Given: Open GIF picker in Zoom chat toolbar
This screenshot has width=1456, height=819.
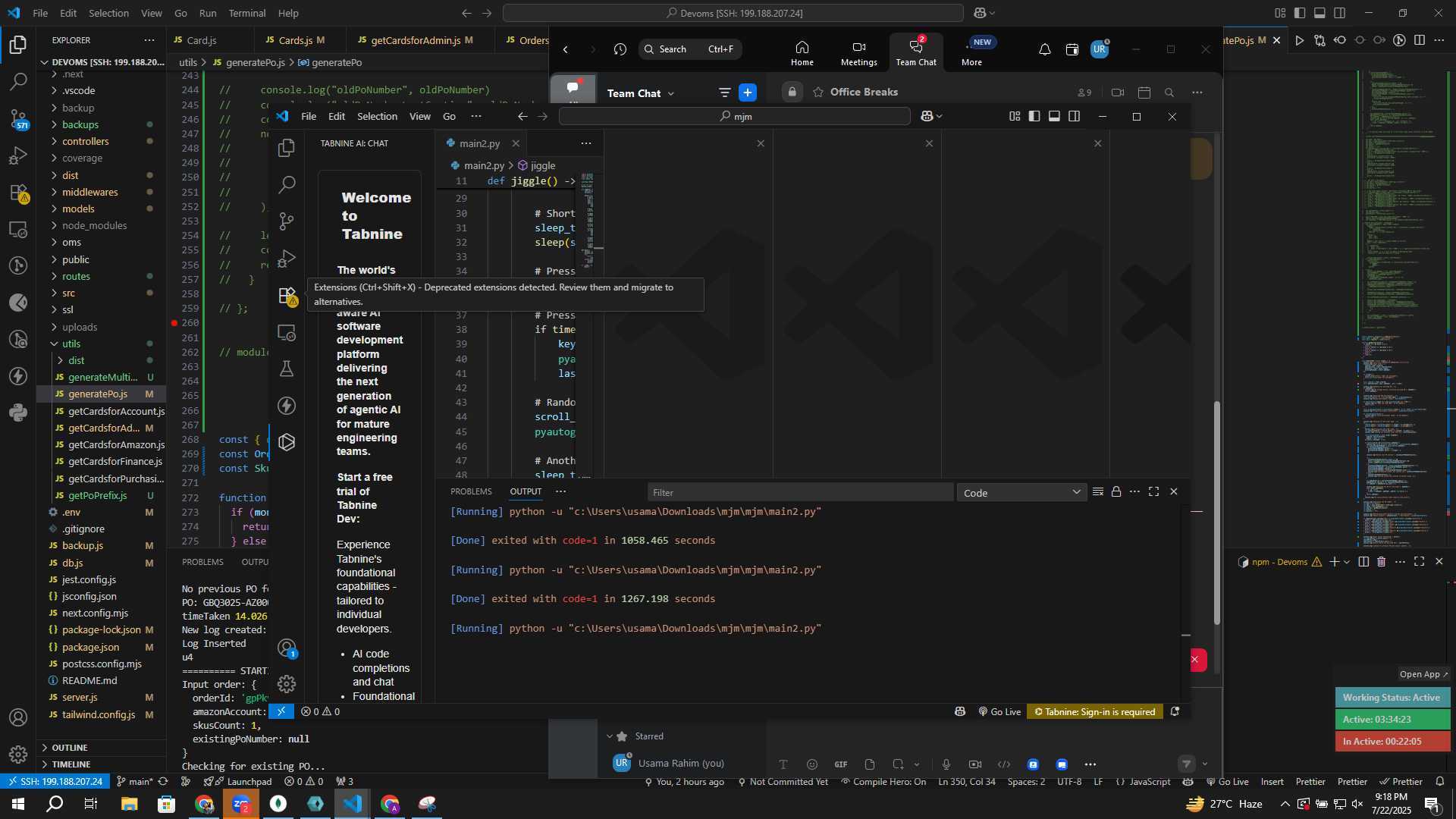Looking at the screenshot, I should point(841,764).
